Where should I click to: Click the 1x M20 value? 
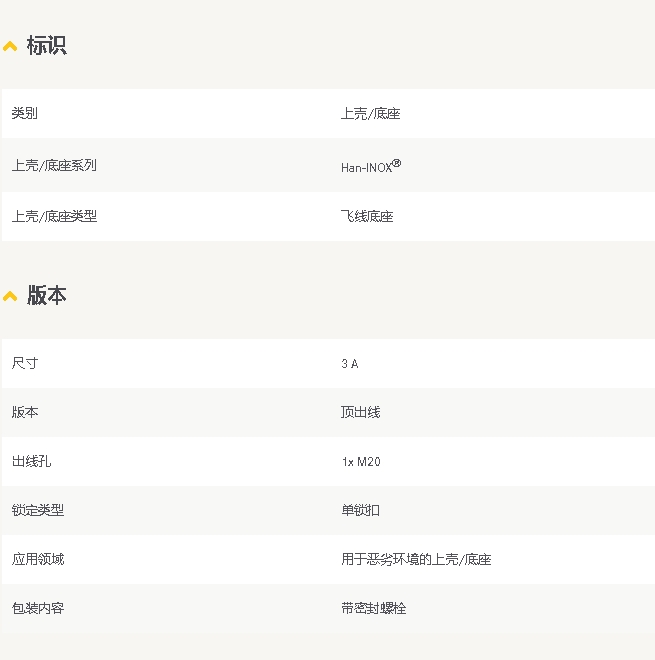point(360,461)
